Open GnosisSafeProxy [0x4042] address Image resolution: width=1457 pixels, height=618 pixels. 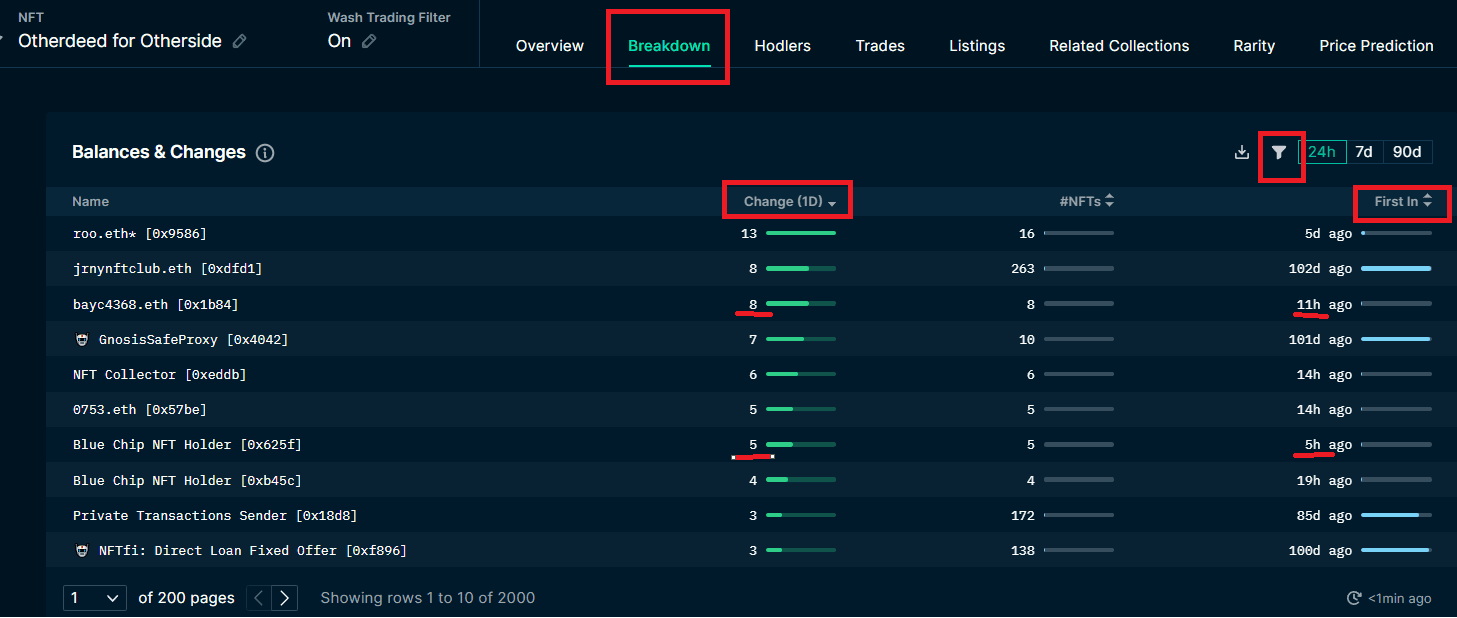[x=193, y=340]
